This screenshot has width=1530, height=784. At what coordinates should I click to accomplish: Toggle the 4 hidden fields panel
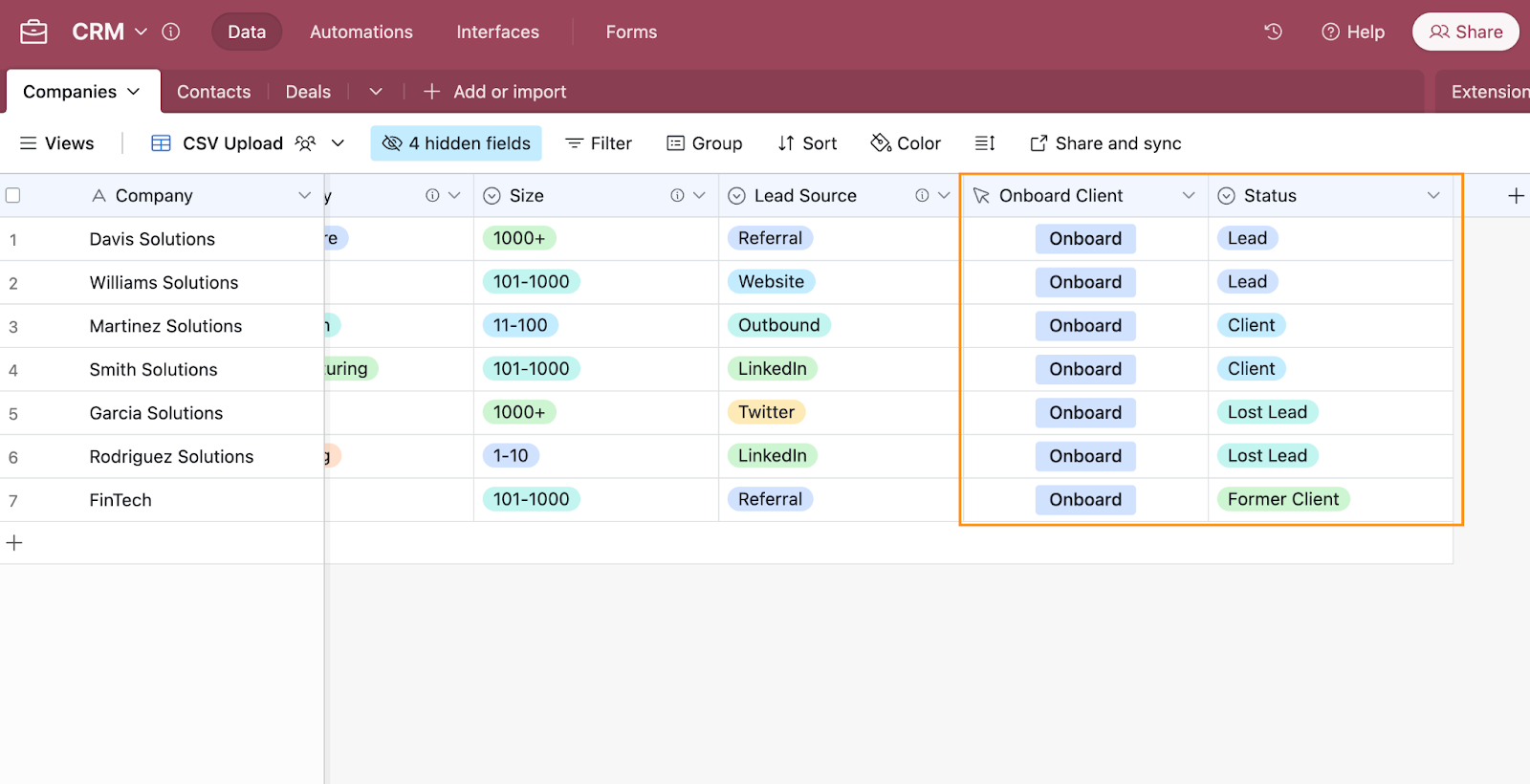pyautogui.click(x=456, y=143)
